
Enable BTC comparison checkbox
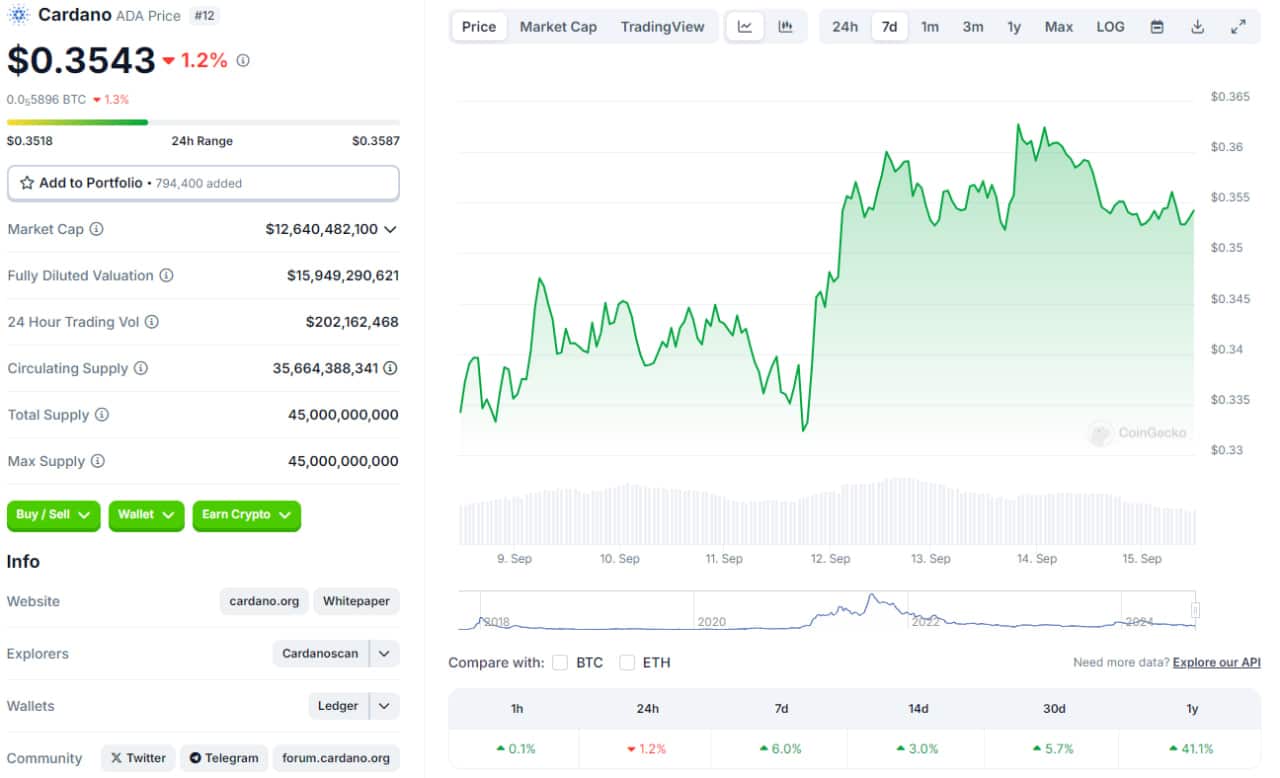pos(560,662)
